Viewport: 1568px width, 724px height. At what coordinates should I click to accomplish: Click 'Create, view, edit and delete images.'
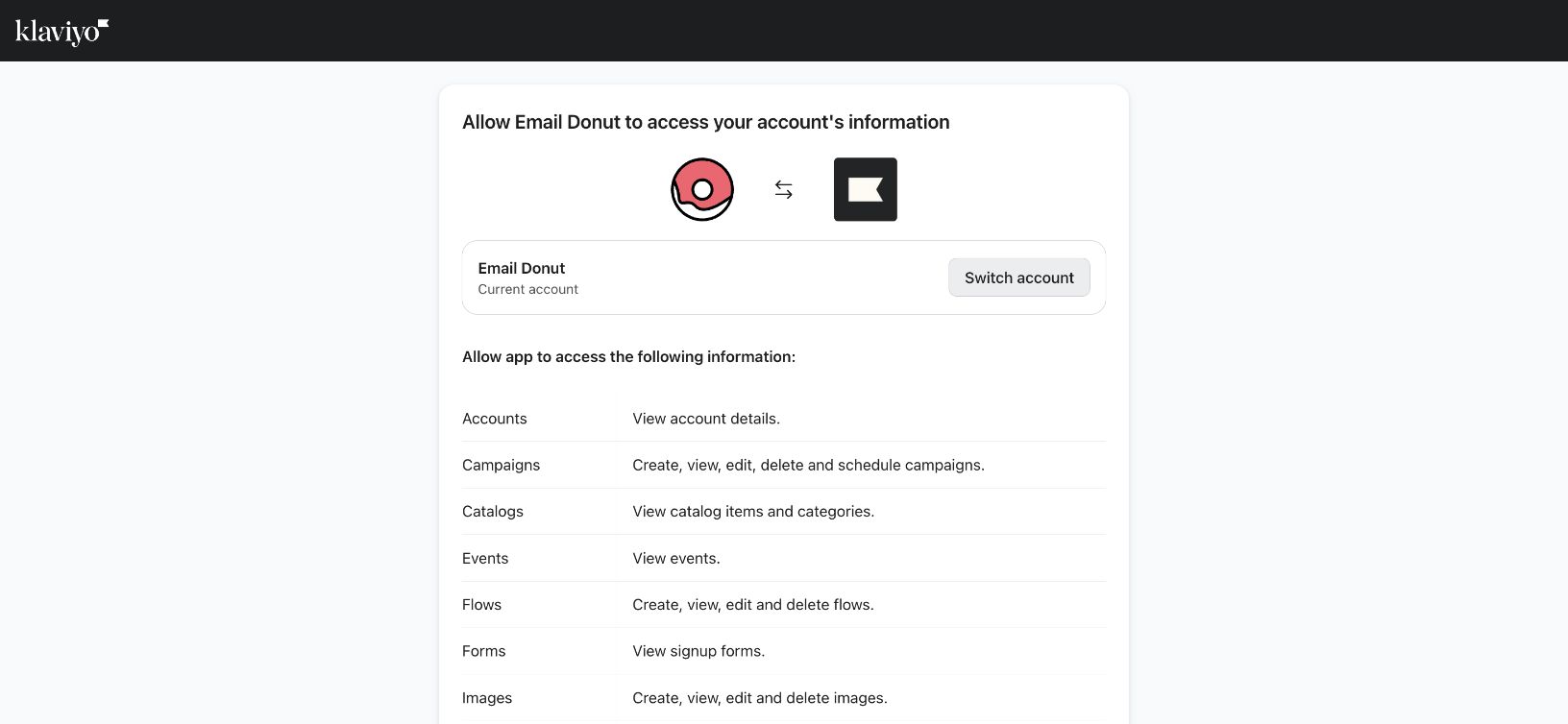(x=760, y=698)
